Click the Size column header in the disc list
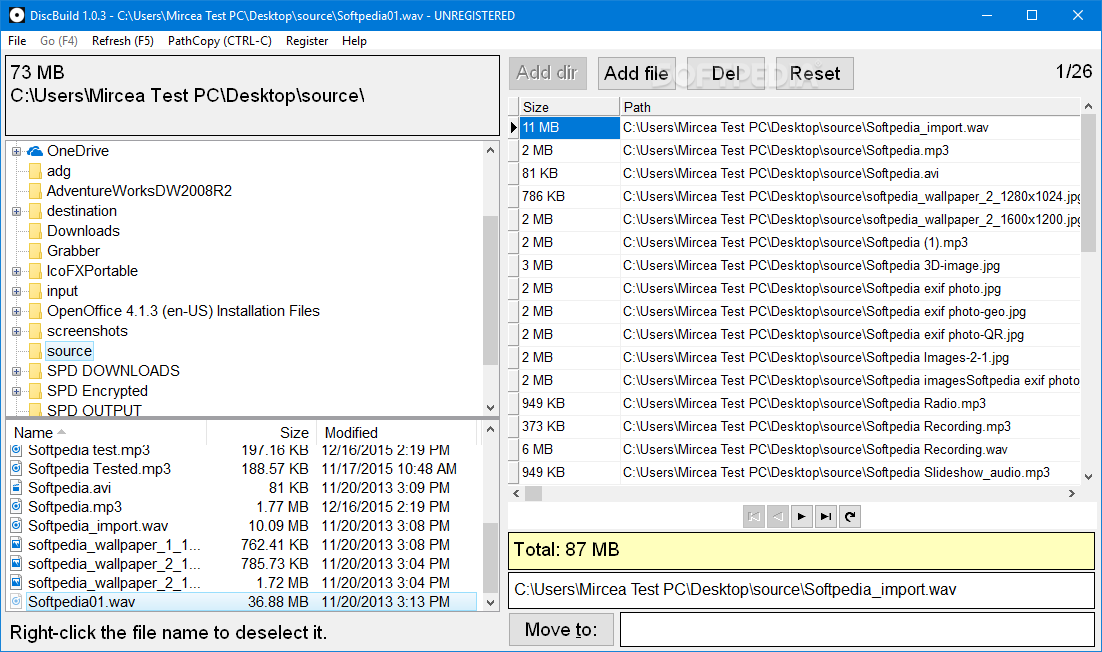1102x652 pixels. coord(570,107)
